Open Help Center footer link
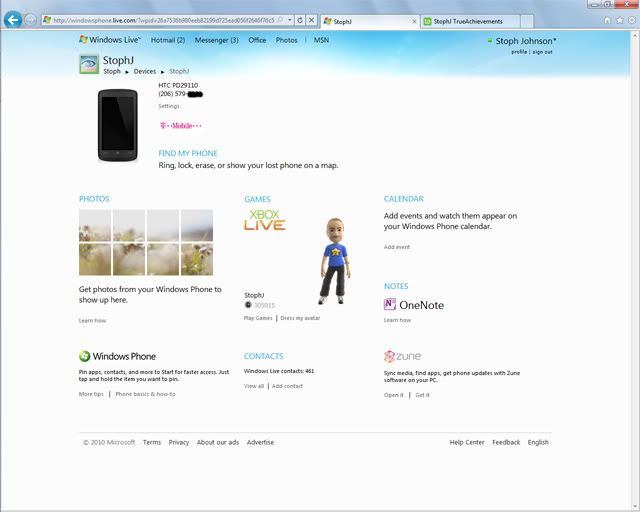Image resolution: width=640 pixels, height=512 pixels. (x=467, y=442)
